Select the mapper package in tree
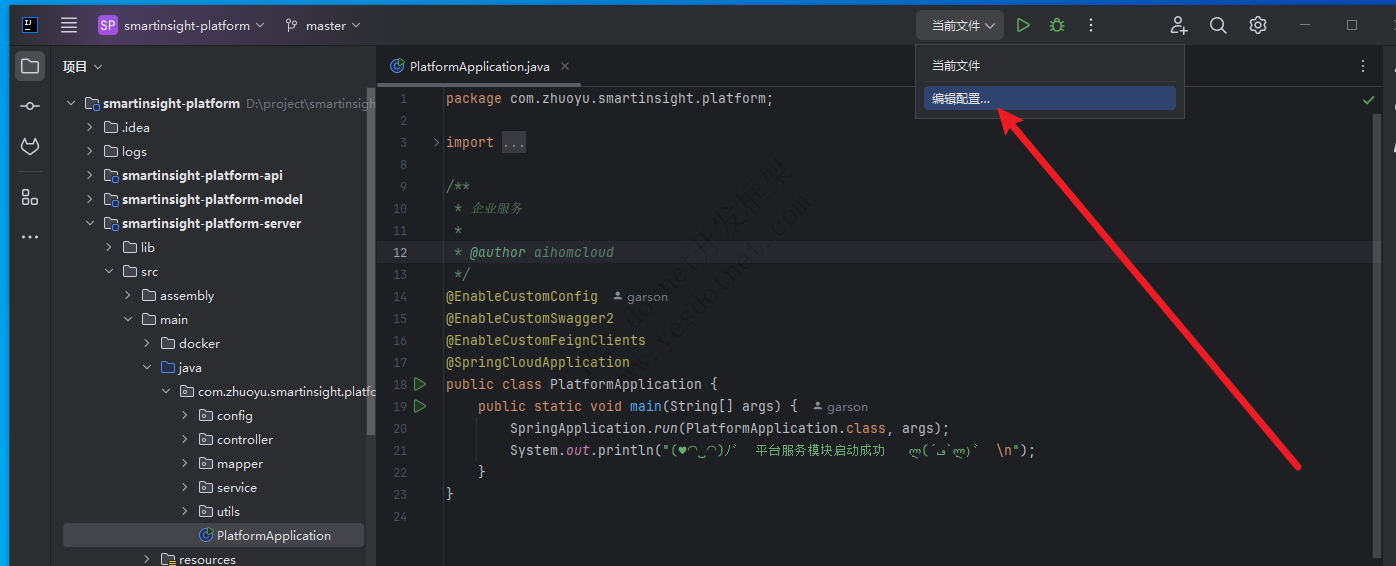 click(239, 463)
